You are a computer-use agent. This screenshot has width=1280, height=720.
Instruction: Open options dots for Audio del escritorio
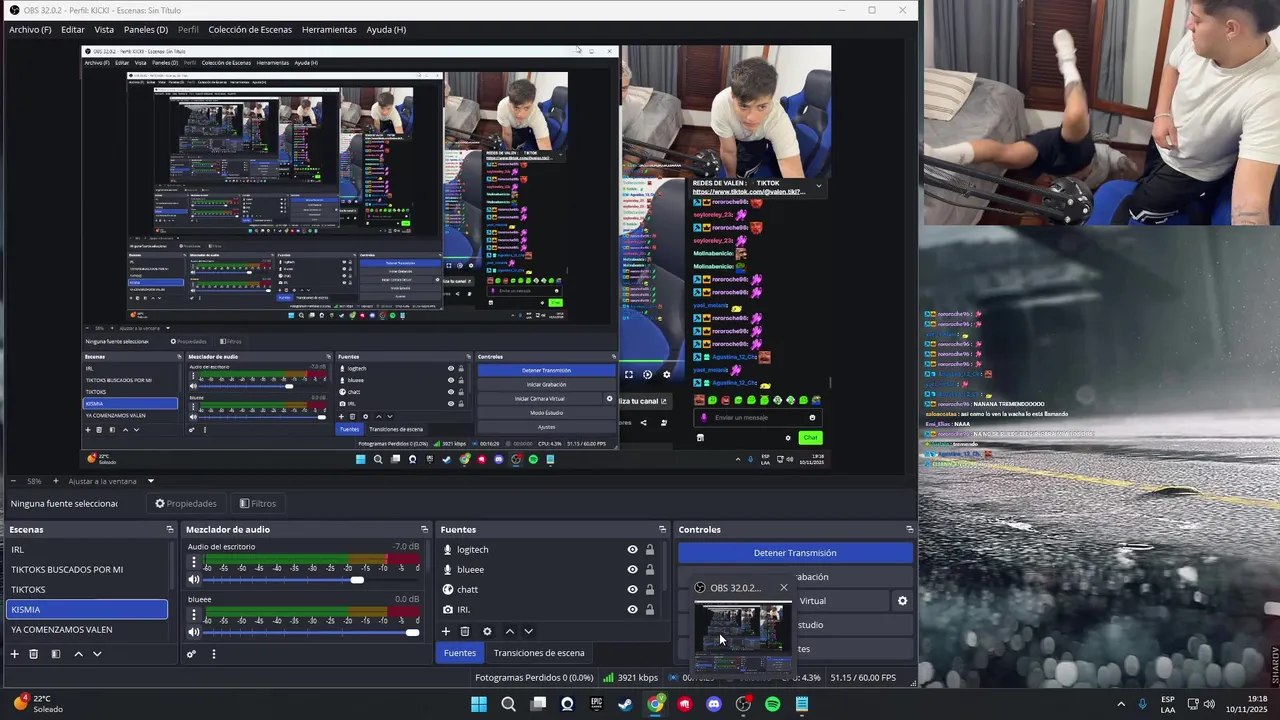click(194, 563)
